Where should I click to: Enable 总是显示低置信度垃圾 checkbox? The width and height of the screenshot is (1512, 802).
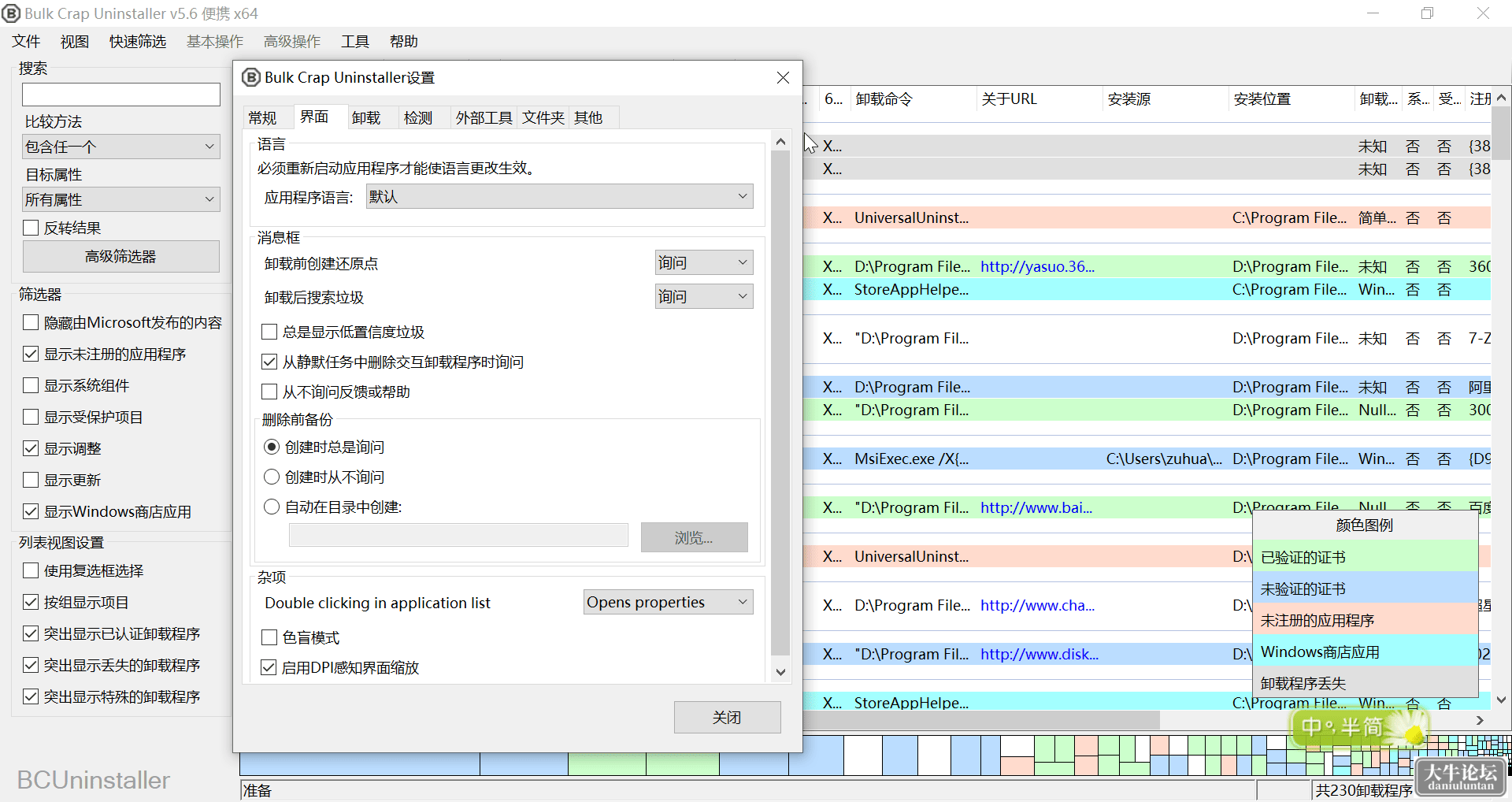(269, 332)
